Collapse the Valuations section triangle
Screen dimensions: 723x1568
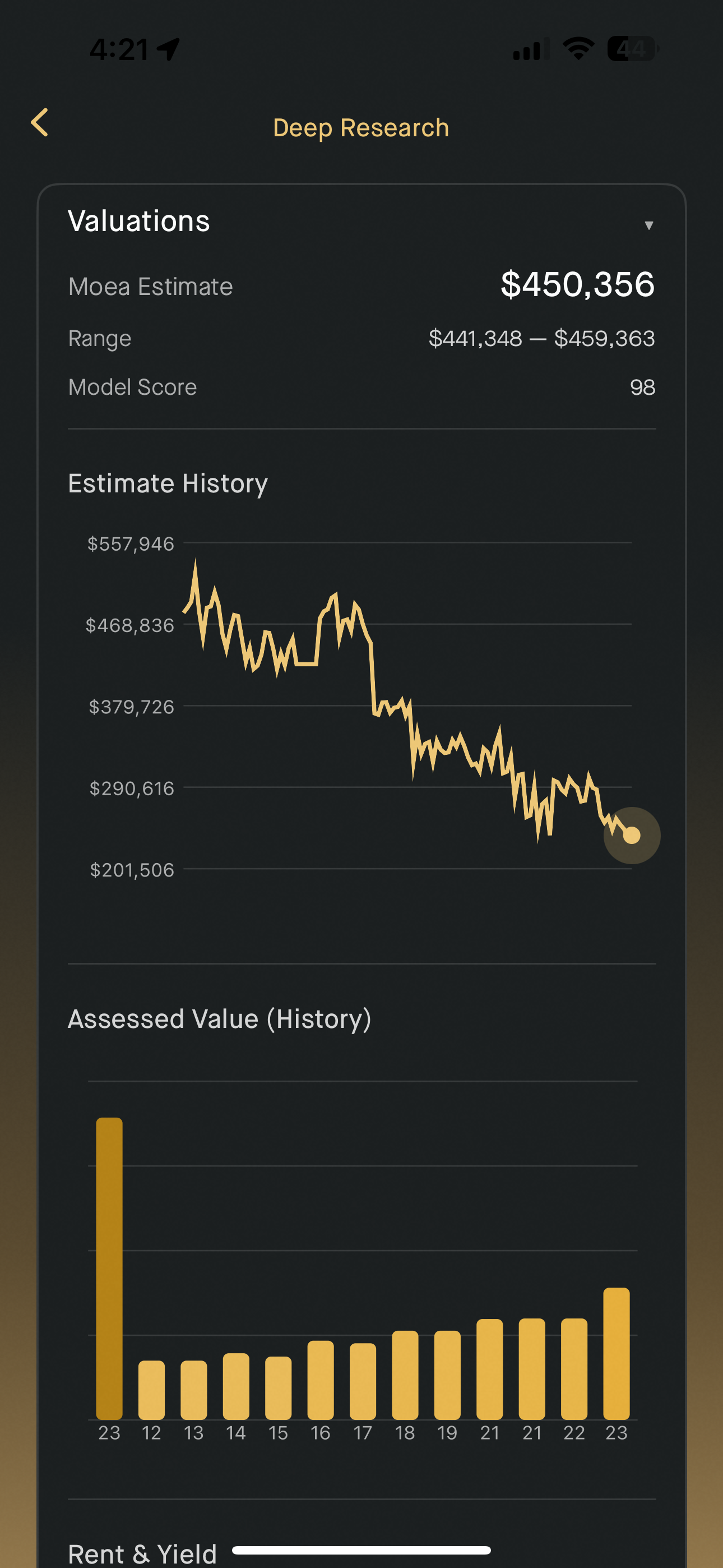(x=649, y=225)
